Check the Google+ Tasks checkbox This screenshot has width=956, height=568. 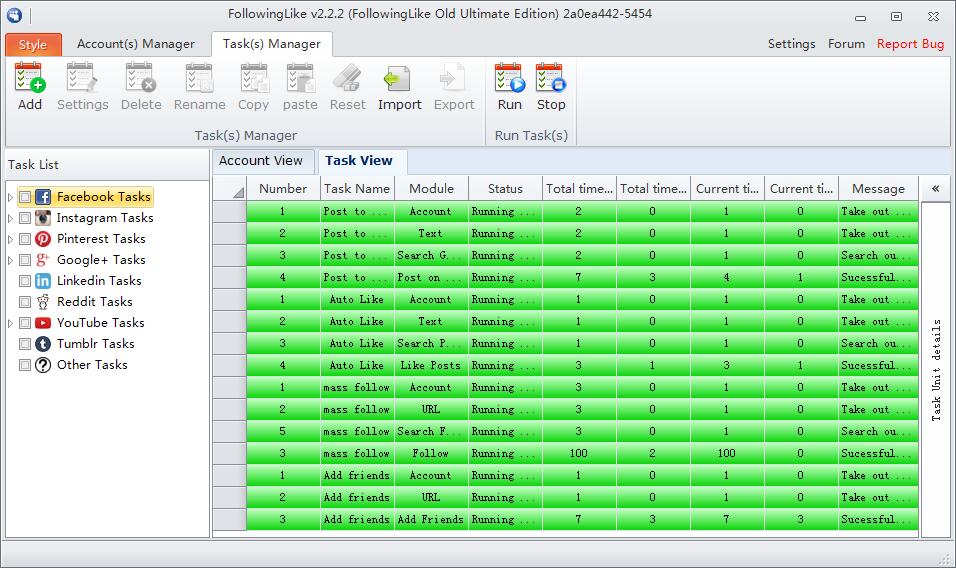click(x=25, y=260)
